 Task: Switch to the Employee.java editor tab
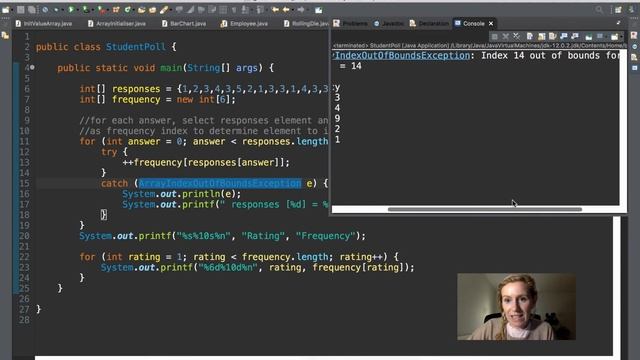244,24
